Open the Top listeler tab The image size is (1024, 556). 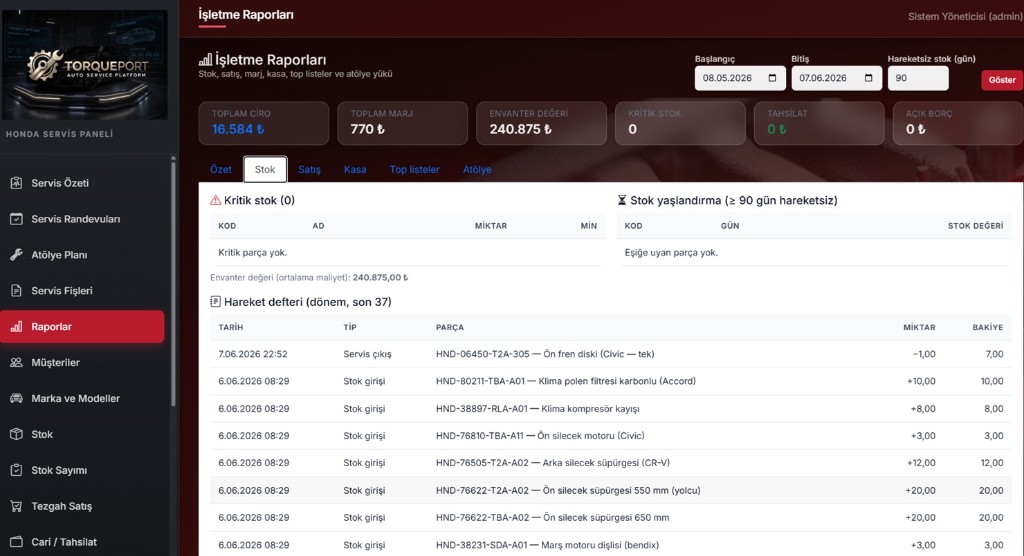point(415,169)
